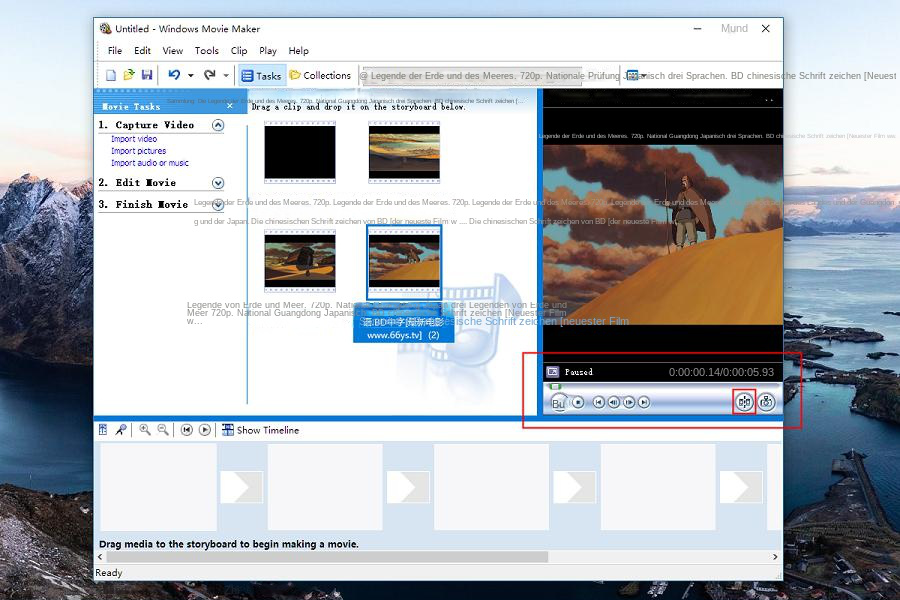This screenshot has width=900, height=600.
Task: Click the preview seek bar handle
Action: point(554,387)
